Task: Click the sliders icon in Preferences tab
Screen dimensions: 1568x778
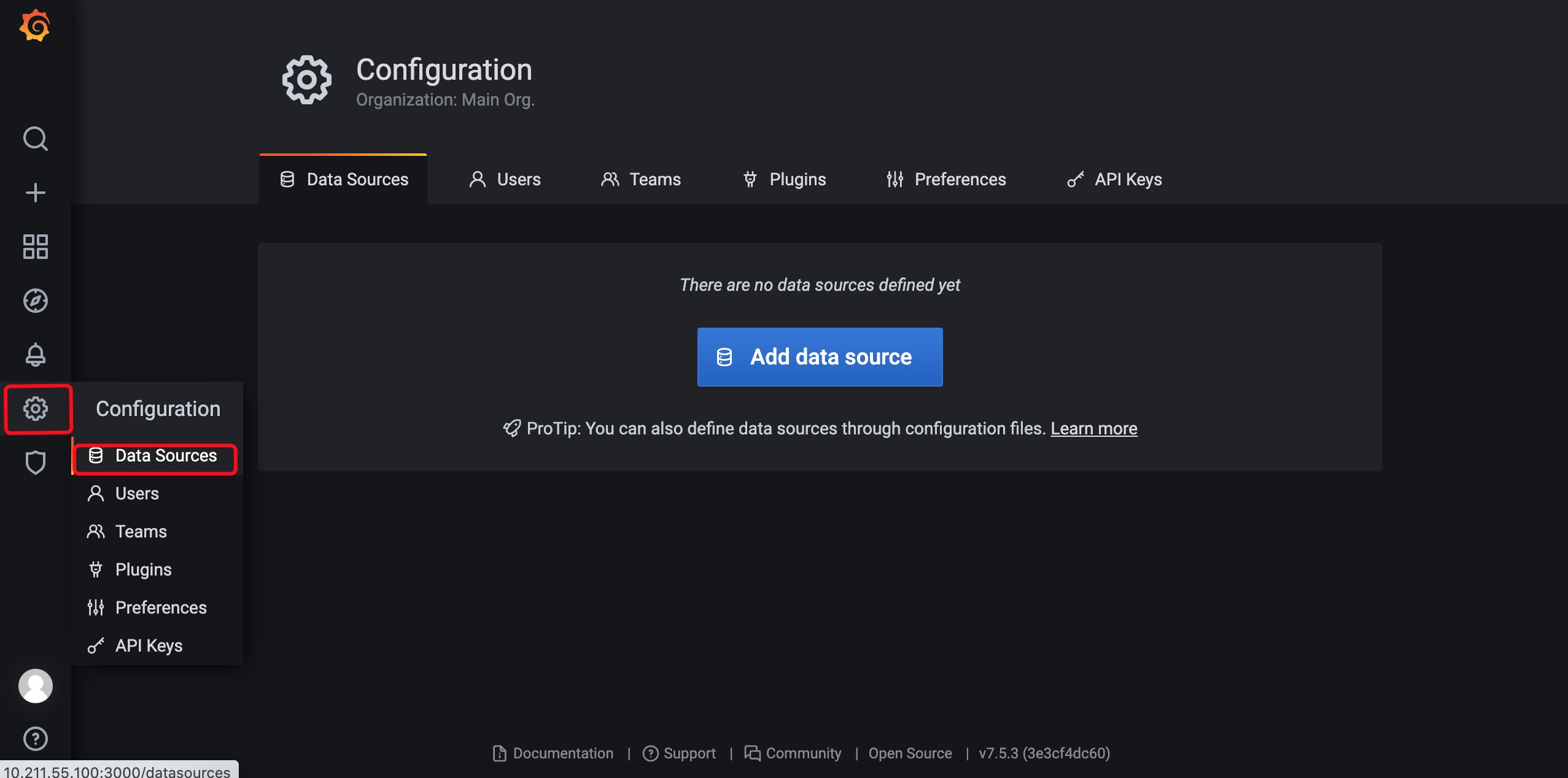Action: pos(895,179)
